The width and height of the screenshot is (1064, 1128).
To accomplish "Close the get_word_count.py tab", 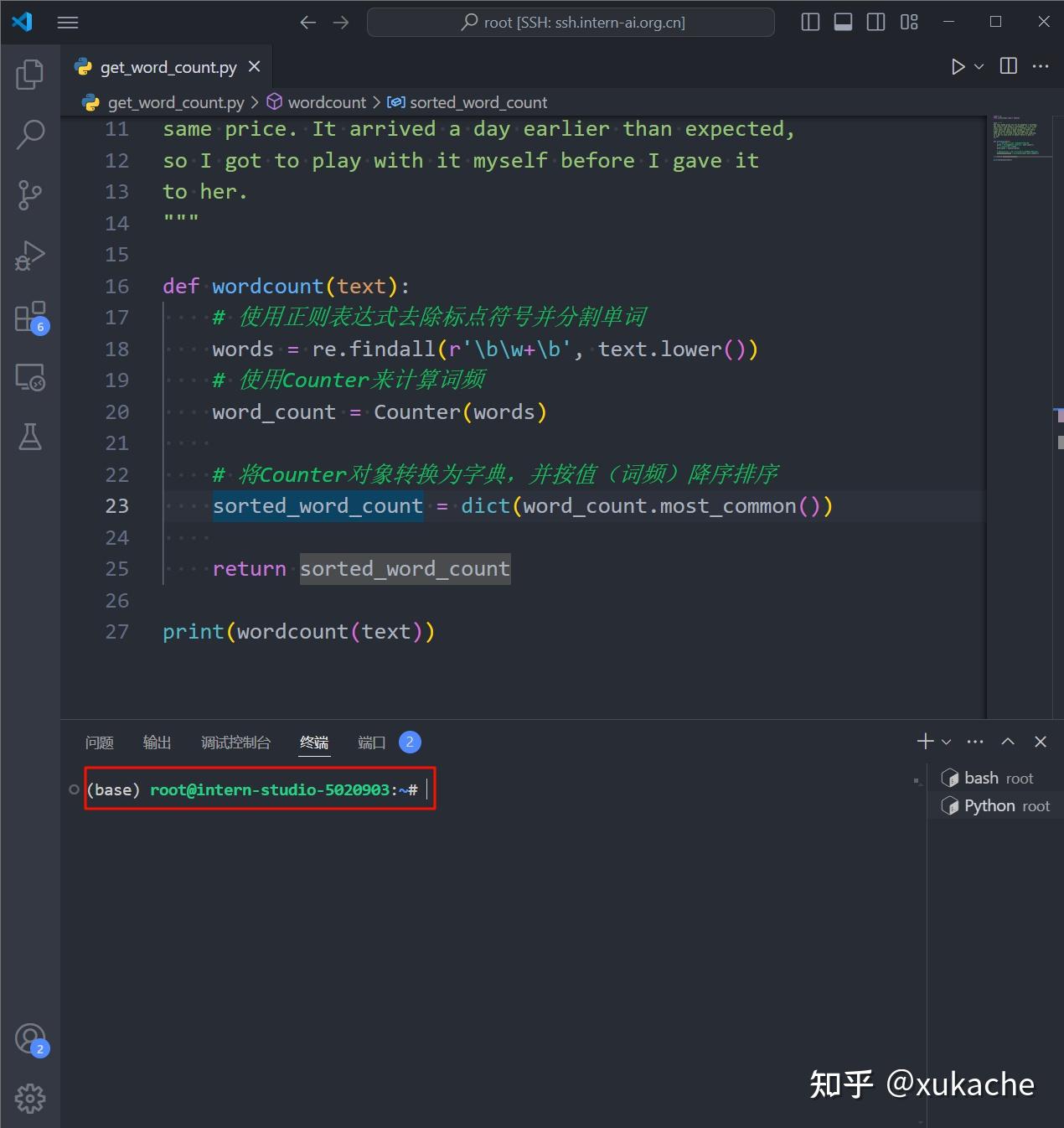I will [x=255, y=66].
